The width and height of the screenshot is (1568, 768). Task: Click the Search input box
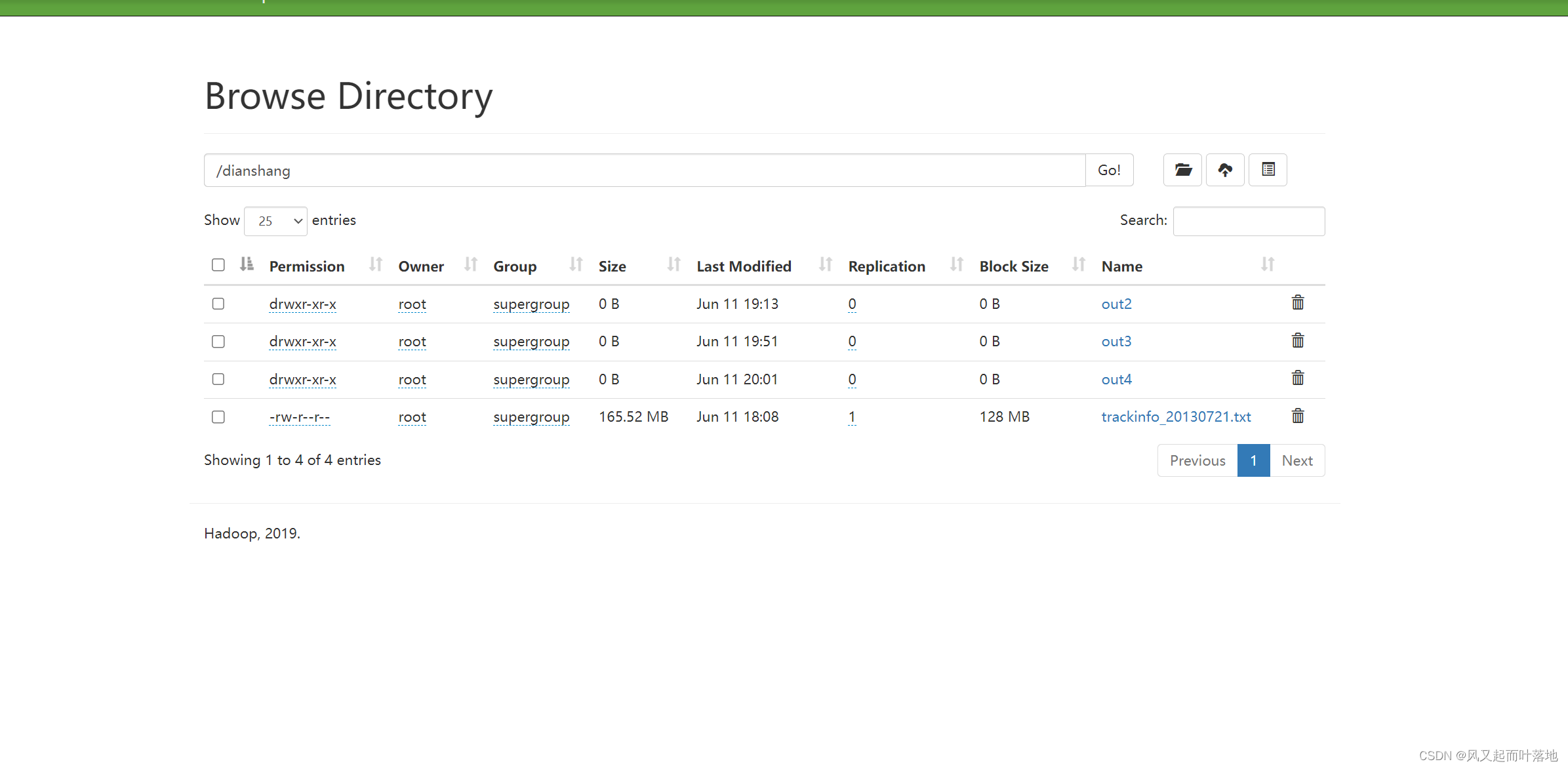click(1249, 221)
